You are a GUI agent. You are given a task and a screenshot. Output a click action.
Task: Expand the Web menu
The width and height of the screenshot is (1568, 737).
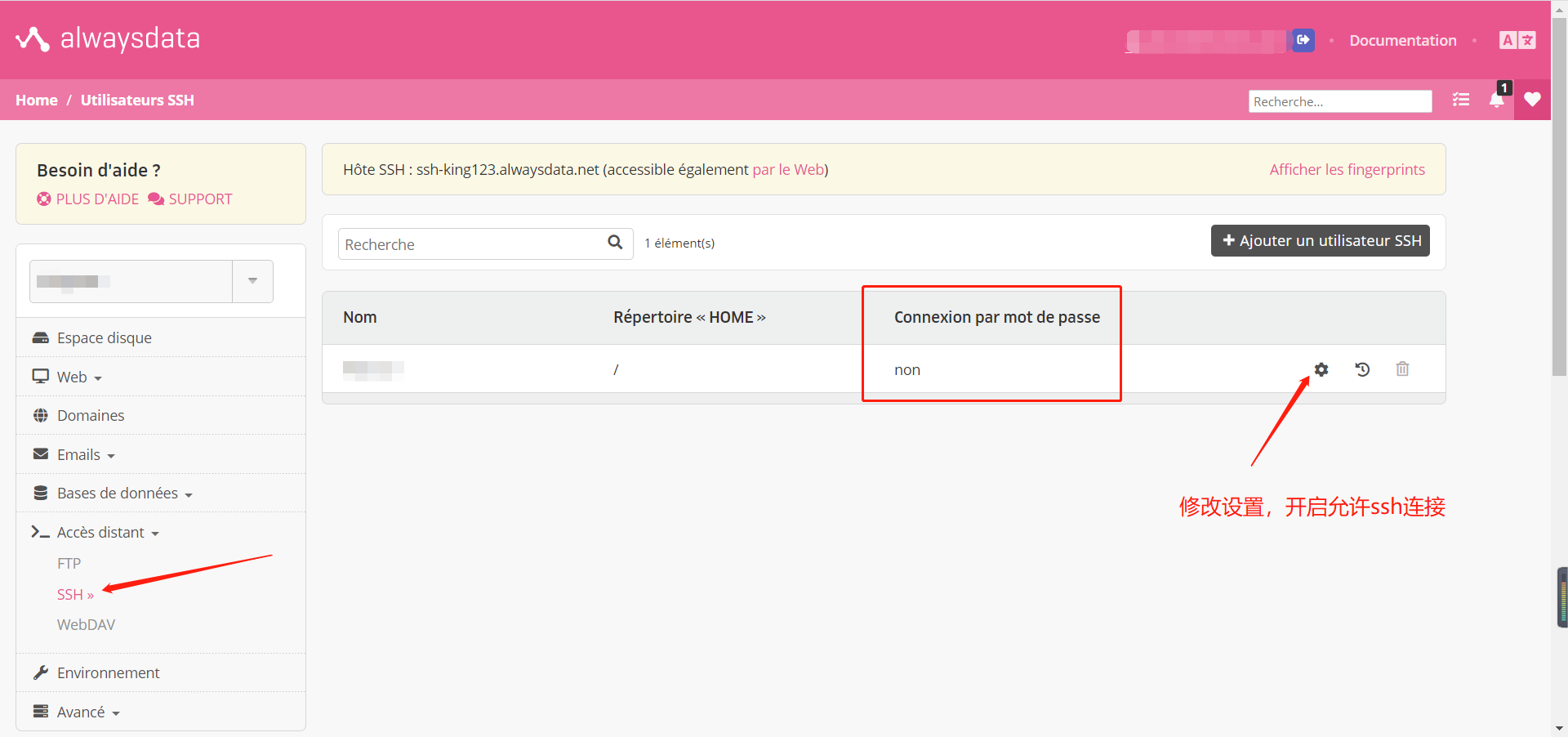79,377
